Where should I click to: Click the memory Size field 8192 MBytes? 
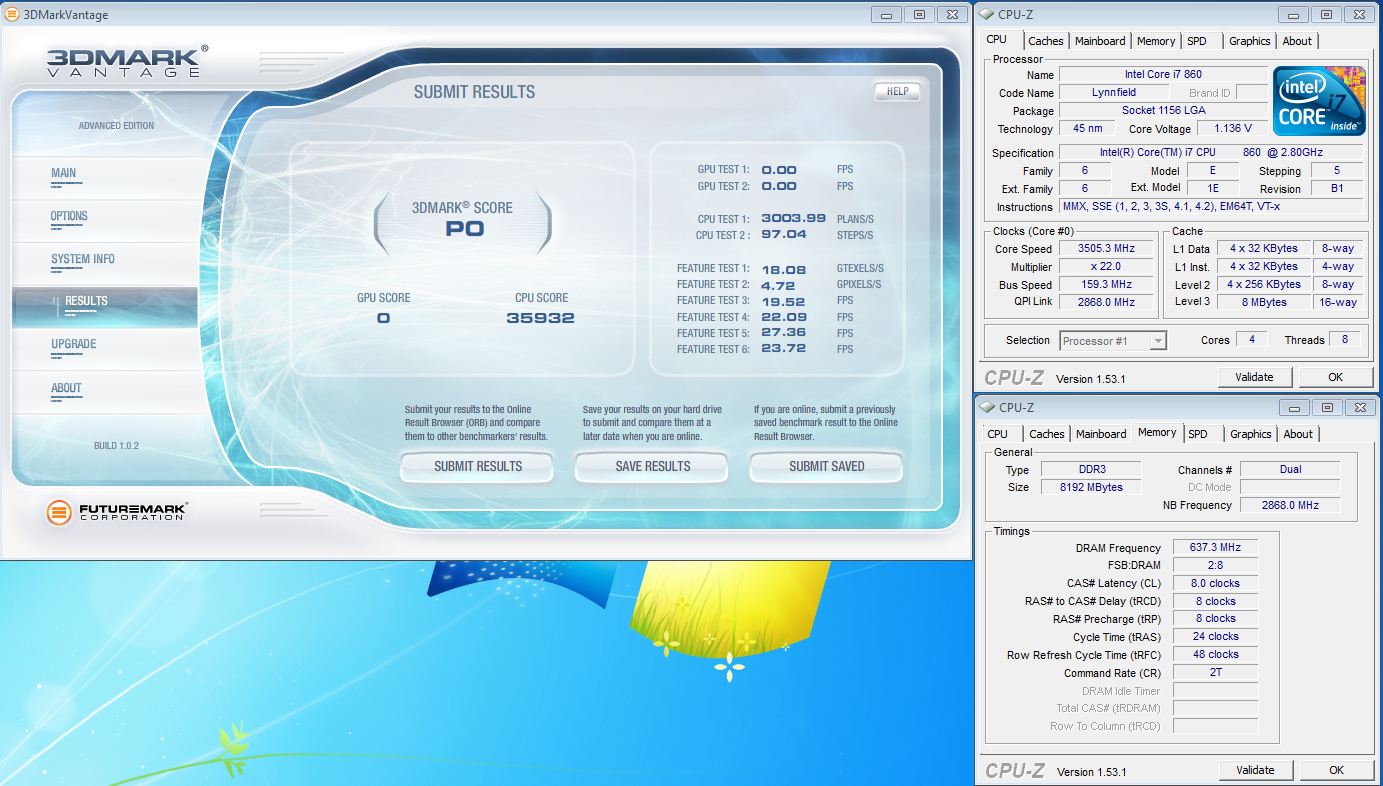tap(1091, 487)
